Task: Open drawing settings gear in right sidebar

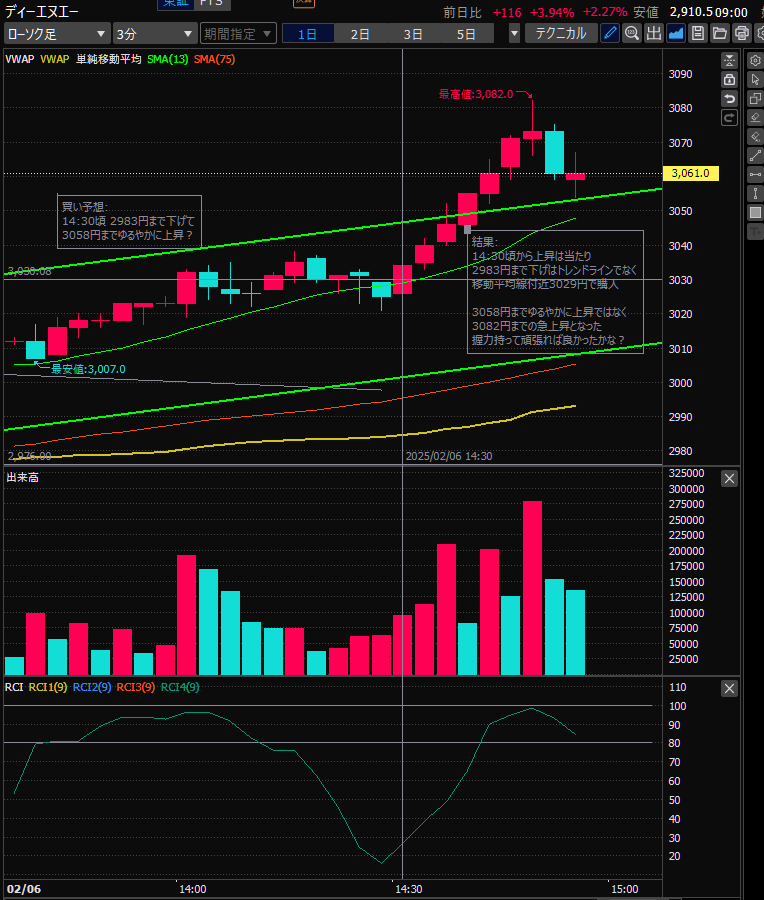Action: point(755,60)
